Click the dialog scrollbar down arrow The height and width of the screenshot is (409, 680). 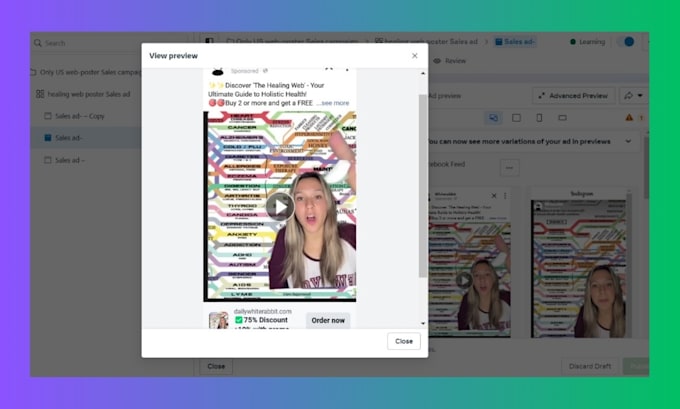click(x=423, y=324)
